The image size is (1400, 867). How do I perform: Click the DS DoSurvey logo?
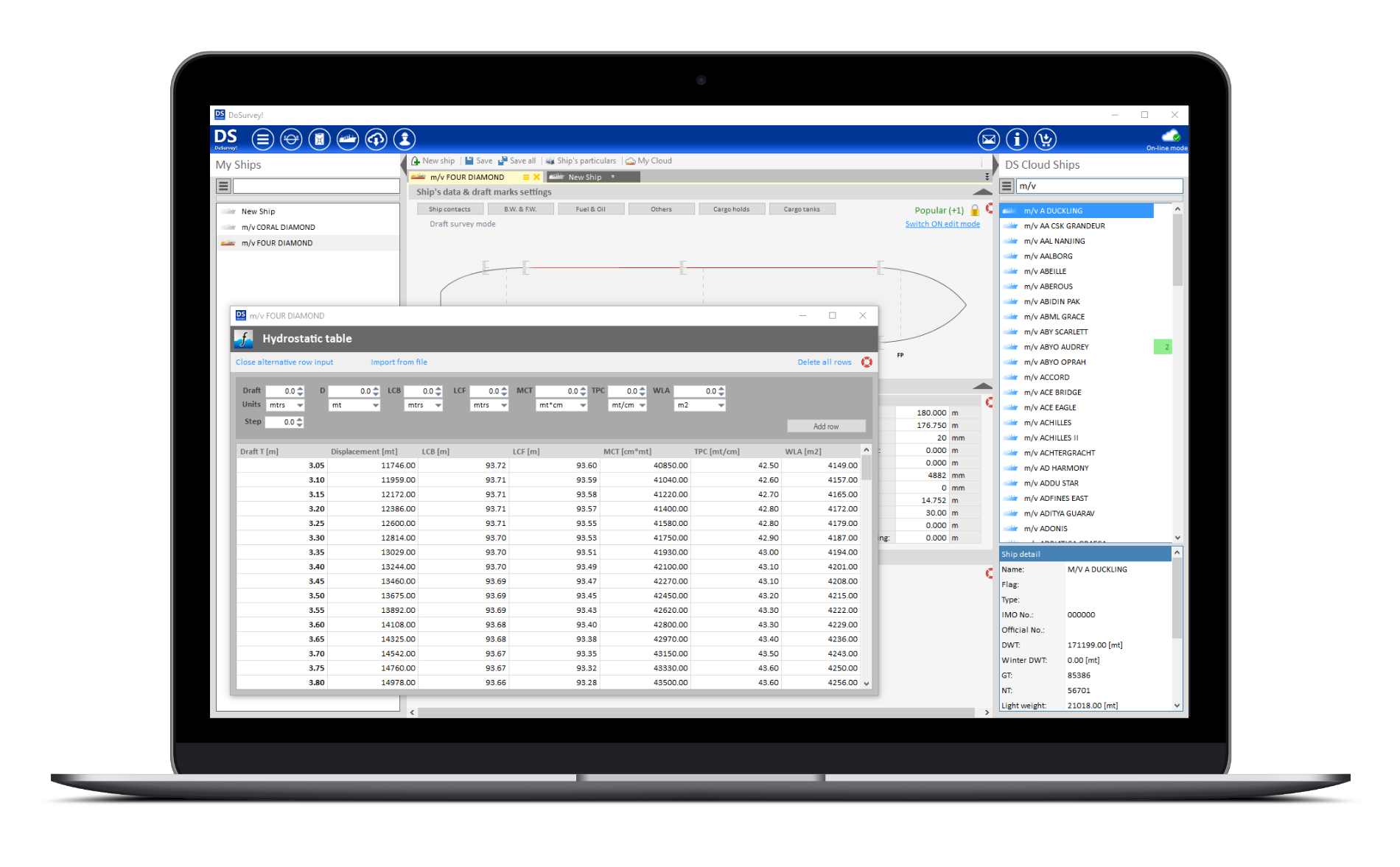[225, 138]
